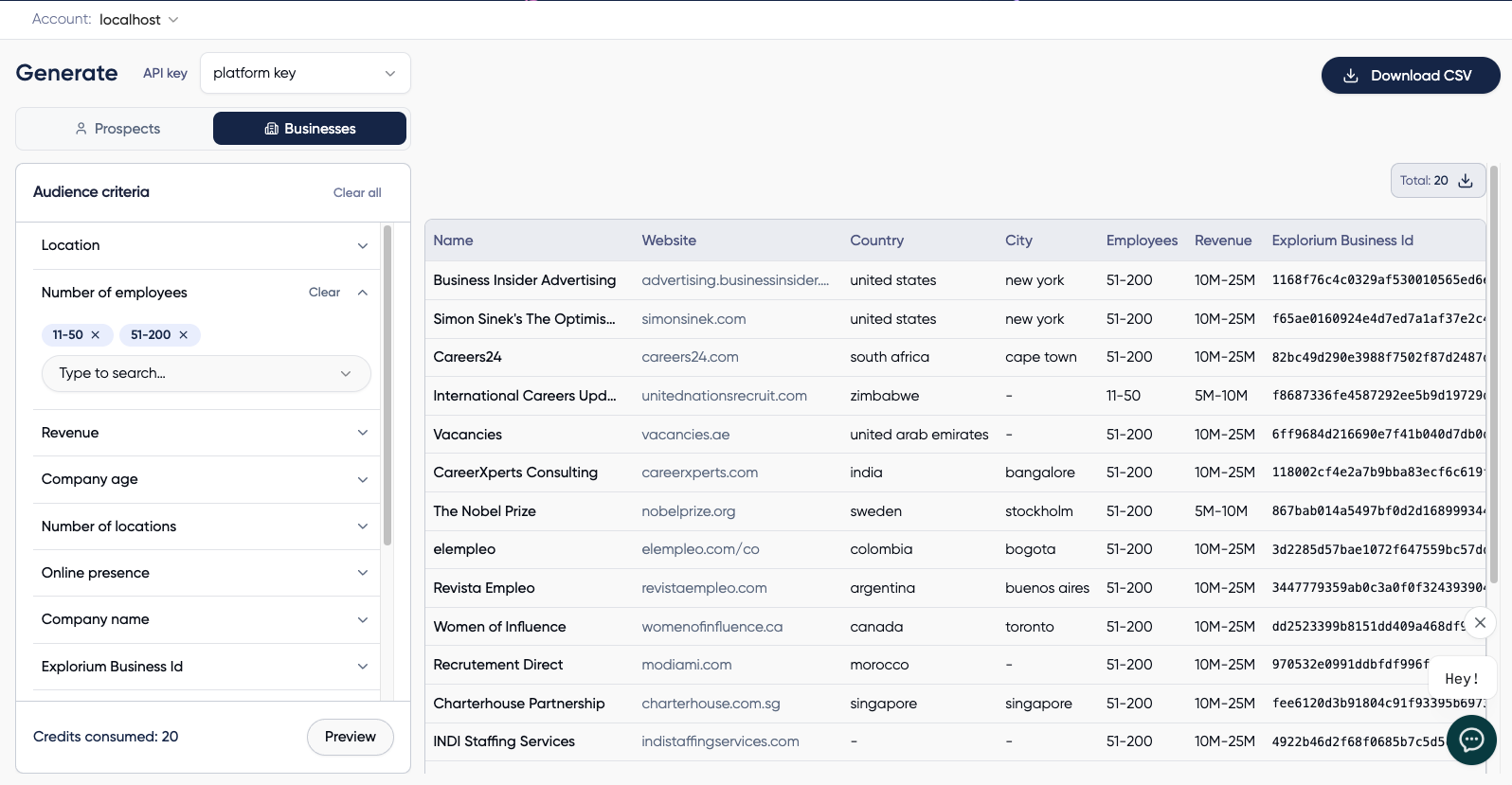Select the Women of Influence name cell
Image resolution: width=1512 pixels, height=785 pixels.
coord(499,627)
